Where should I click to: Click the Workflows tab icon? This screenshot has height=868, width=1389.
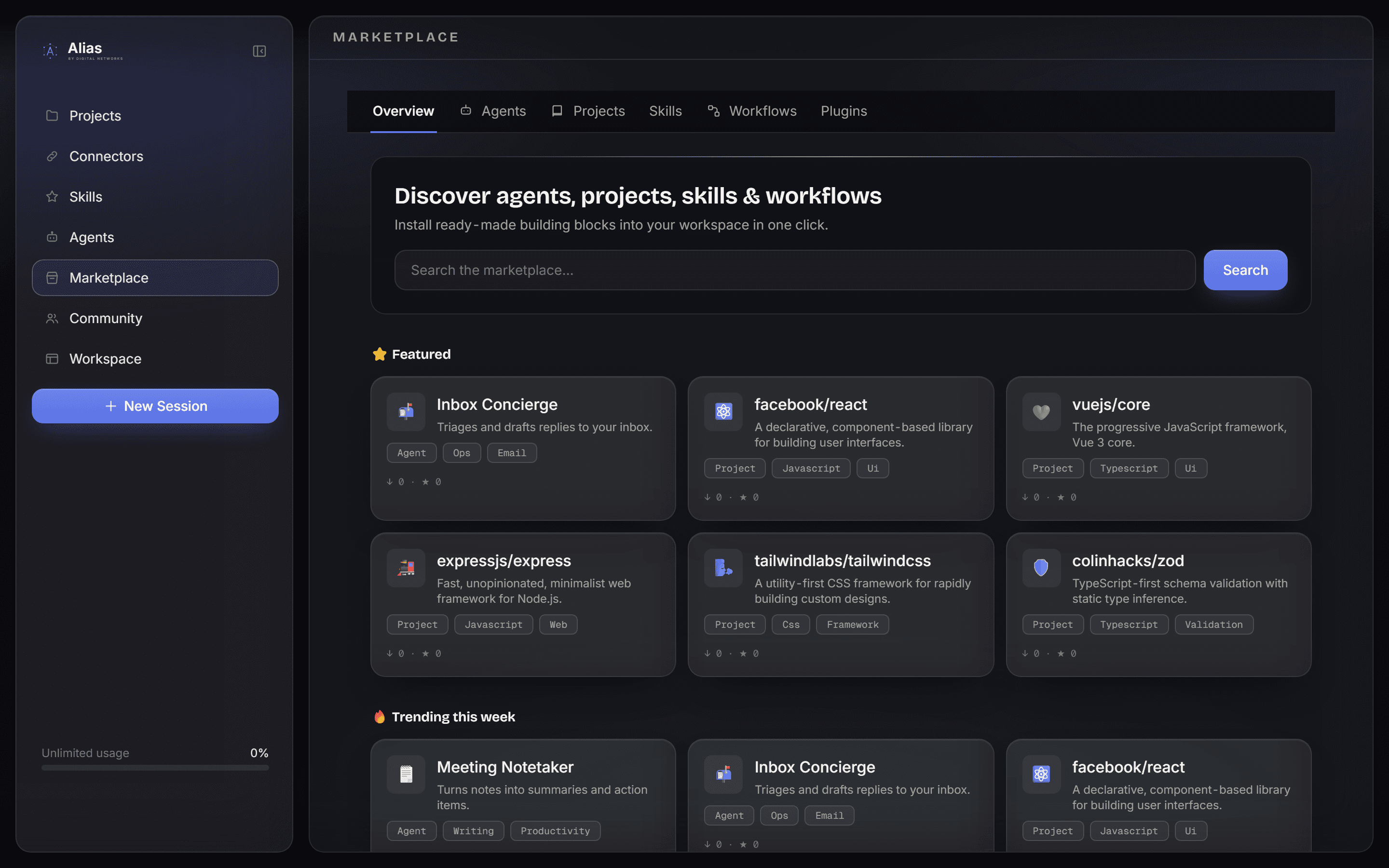(713, 111)
